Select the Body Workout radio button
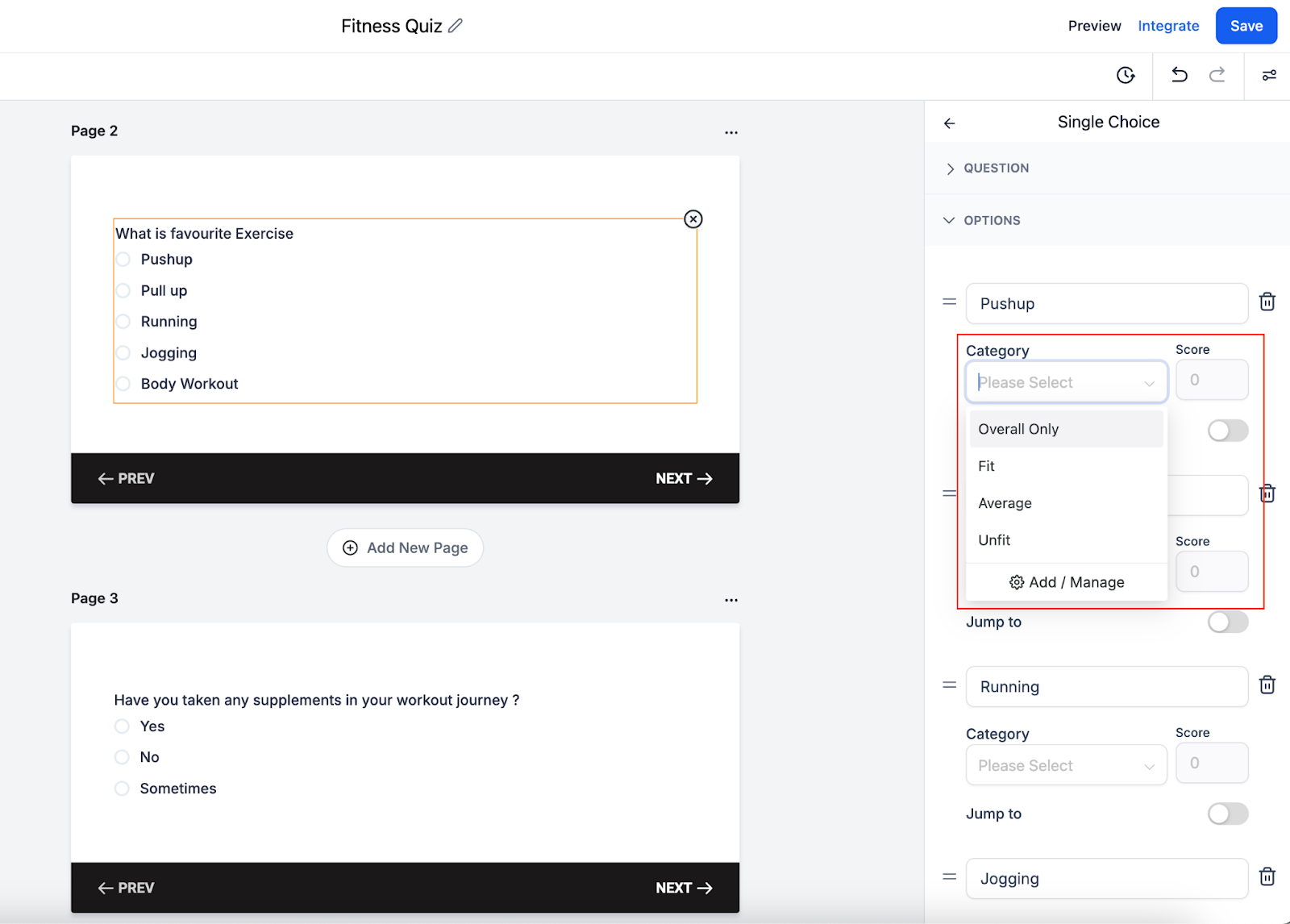Image resolution: width=1290 pixels, height=924 pixels. click(123, 384)
